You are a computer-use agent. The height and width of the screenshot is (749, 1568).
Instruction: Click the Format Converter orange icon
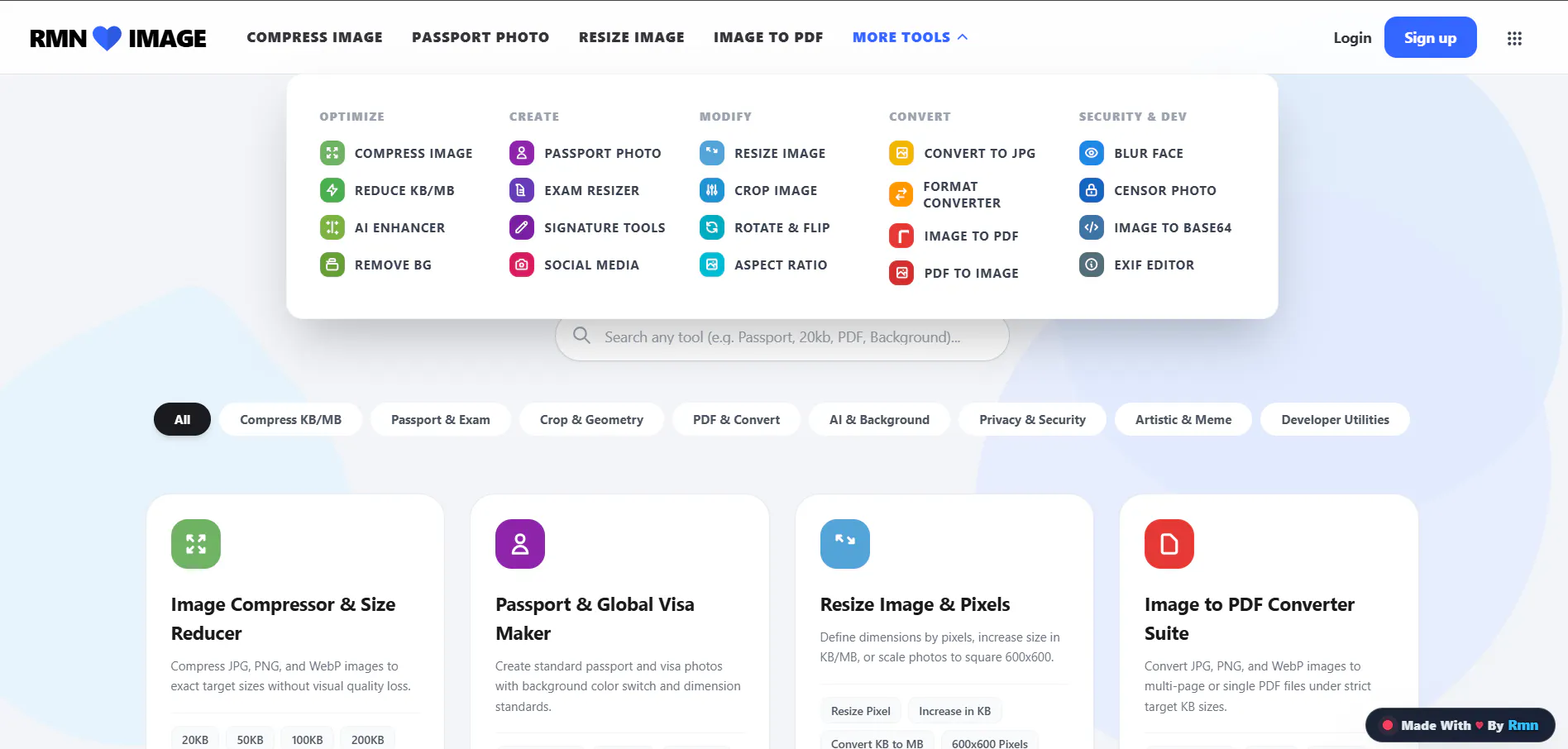[x=901, y=194]
